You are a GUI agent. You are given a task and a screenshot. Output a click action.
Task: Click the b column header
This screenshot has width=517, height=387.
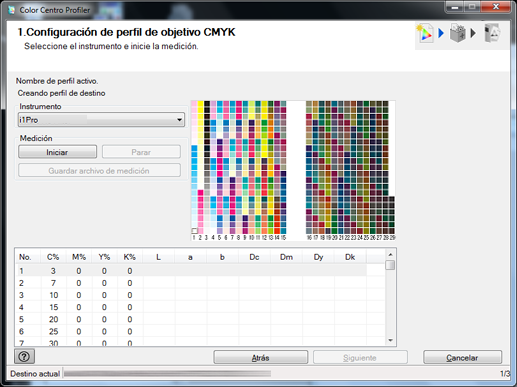point(222,257)
